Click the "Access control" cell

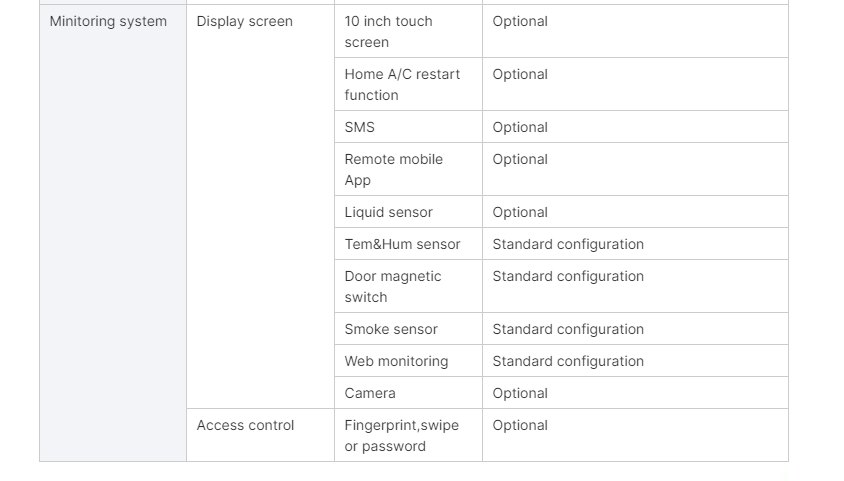point(245,425)
